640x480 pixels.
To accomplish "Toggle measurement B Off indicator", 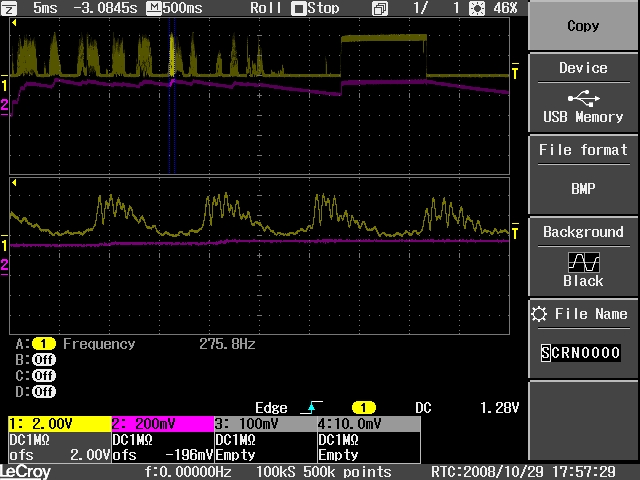I will [x=44, y=360].
